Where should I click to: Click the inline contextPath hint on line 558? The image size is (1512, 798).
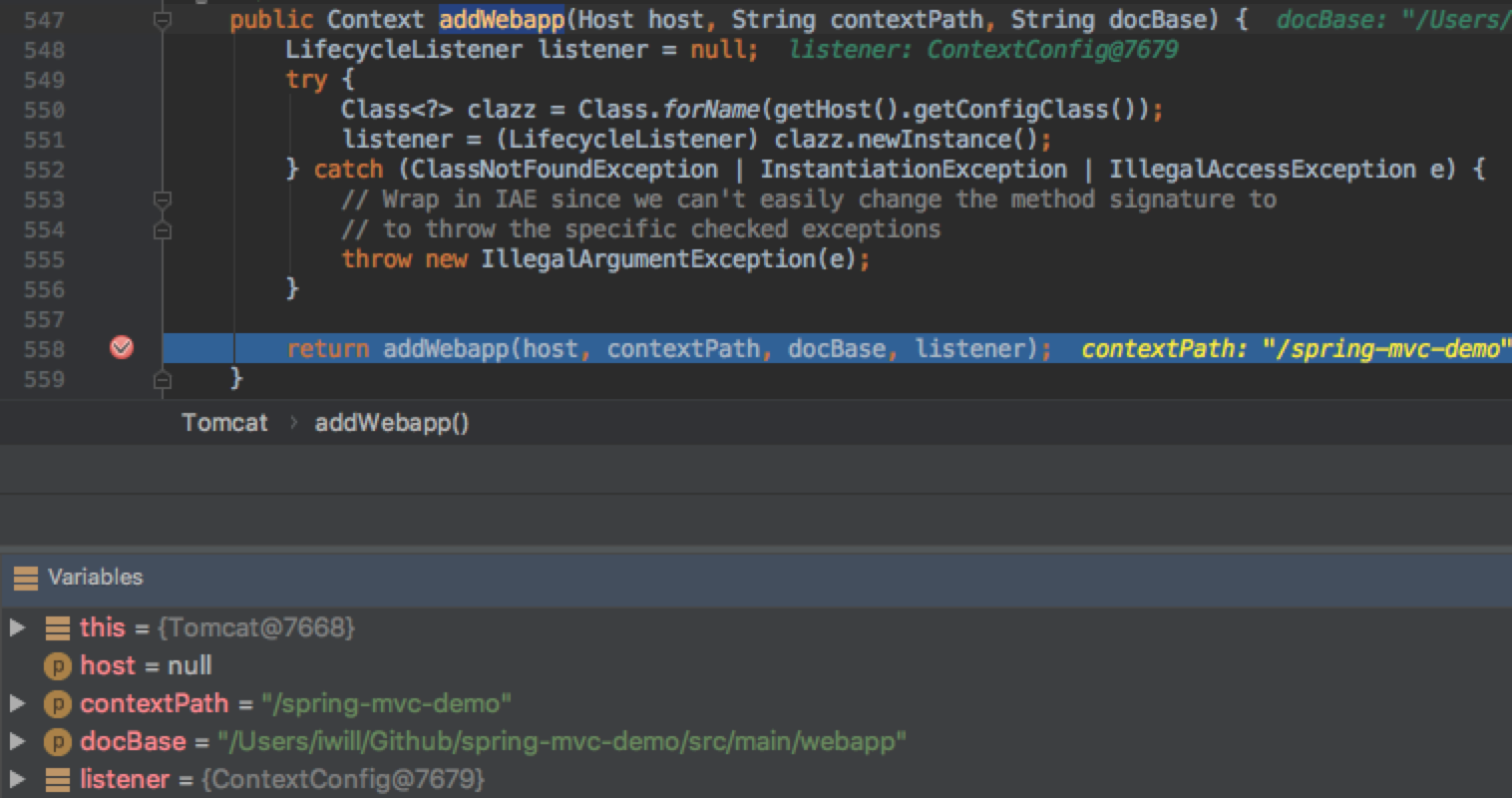click(x=1297, y=348)
